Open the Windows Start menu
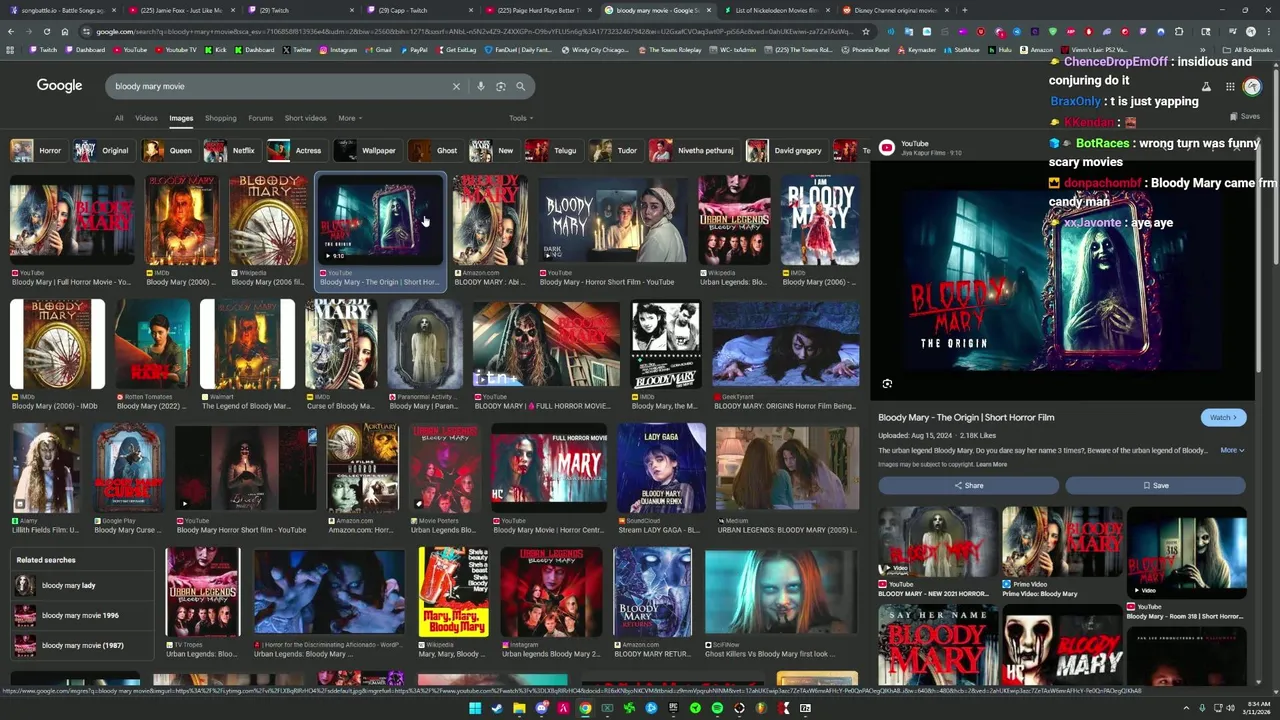The width and height of the screenshot is (1280, 720). pyautogui.click(x=475, y=708)
